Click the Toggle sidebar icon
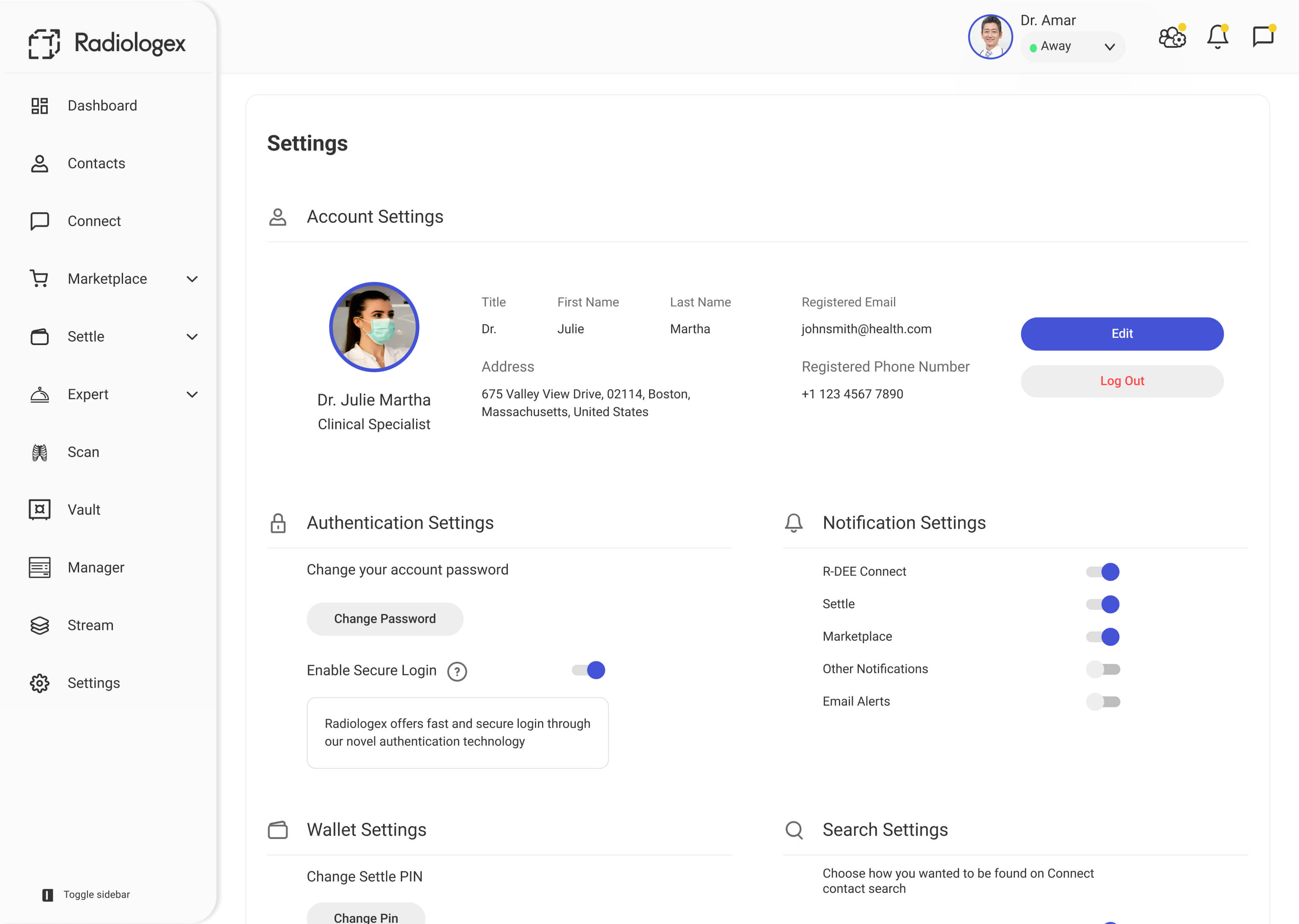The width and height of the screenshot is (1299, 924). coord(48,895)
